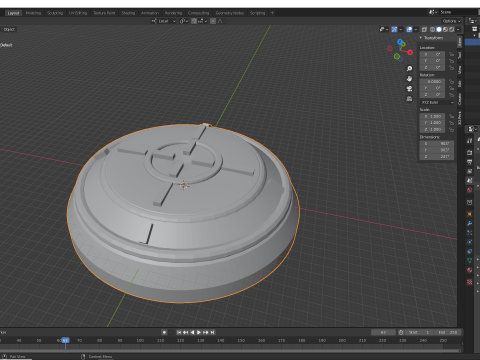Toggle viewport gizmos display
The image size is (480, 360).
[394, 29]
